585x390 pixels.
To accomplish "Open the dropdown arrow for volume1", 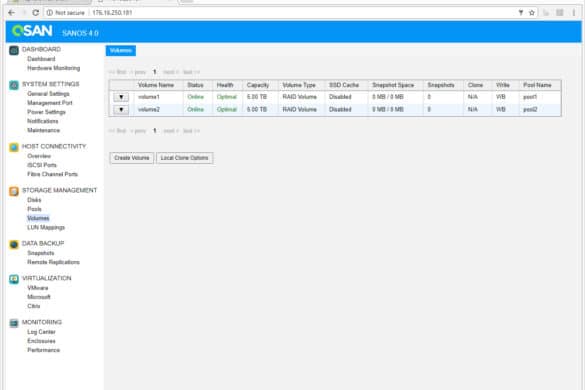I will pyautogui.click(x=121, y=97).
